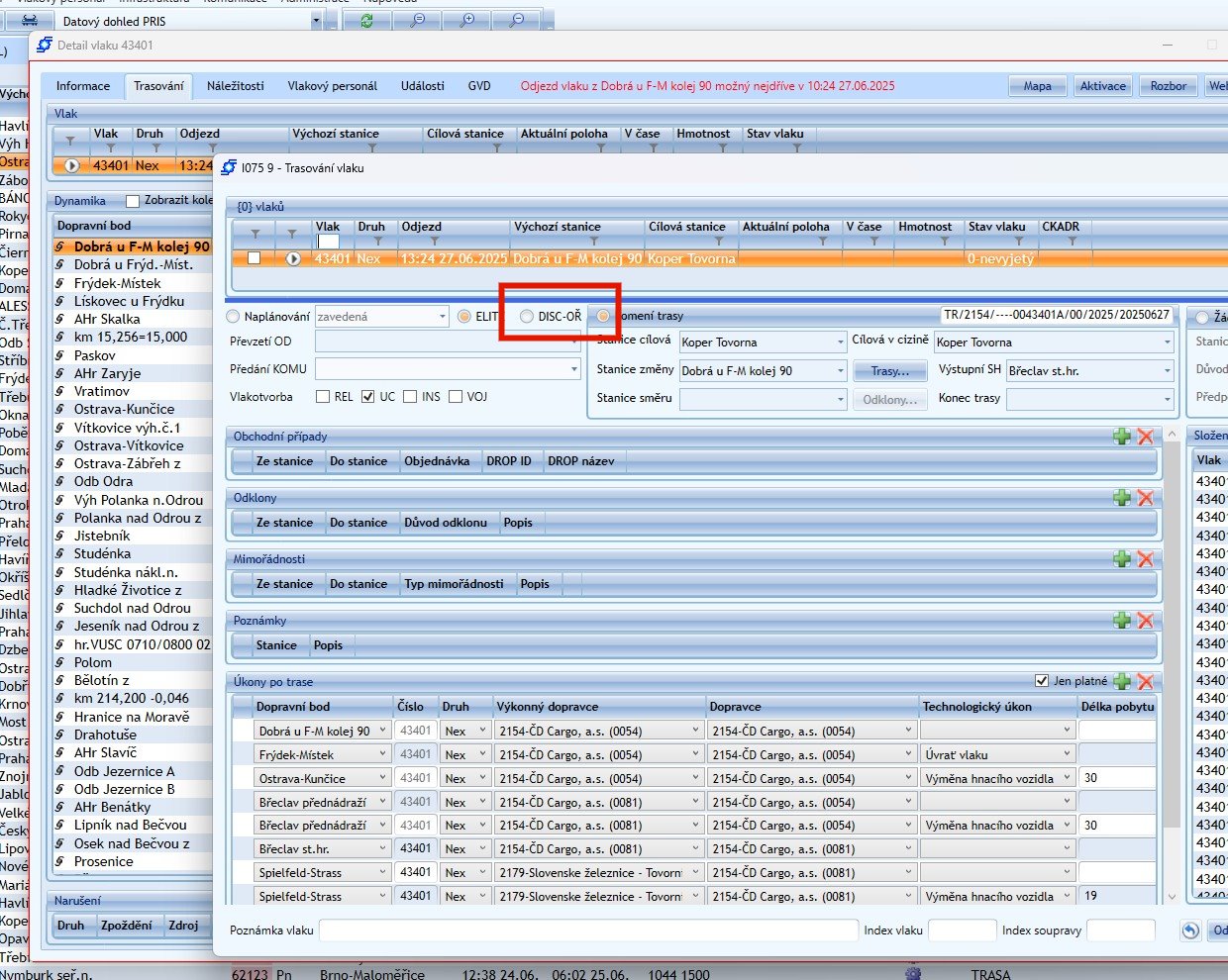Click the green refresh icon in toolbar
Viewport: 1228px width, 980px height.
click(366, 21)
